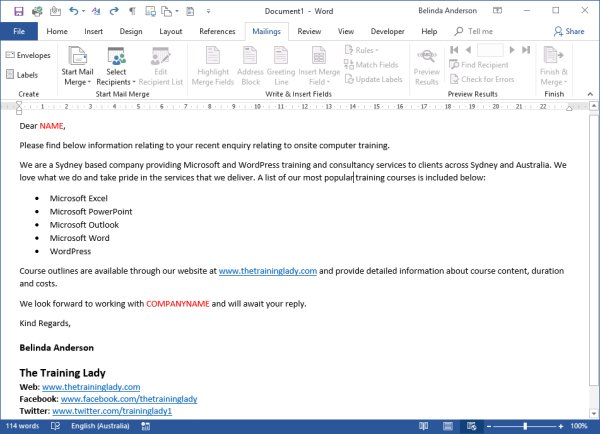Click Find Recipient button
This screenshot has width=600, height=434.
[479, 65]
